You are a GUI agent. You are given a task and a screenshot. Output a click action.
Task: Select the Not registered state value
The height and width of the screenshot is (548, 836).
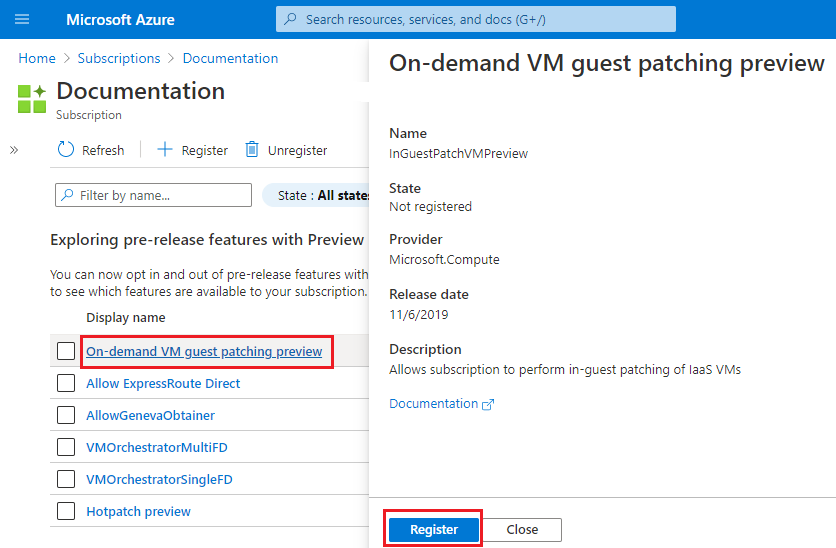tap(430, 206)
